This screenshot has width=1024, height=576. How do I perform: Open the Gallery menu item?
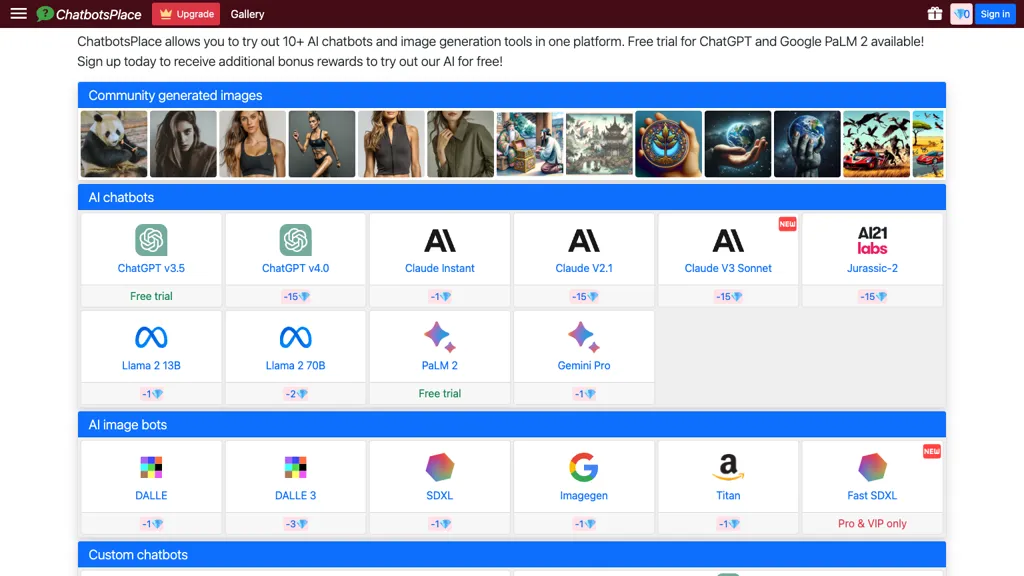248,14
